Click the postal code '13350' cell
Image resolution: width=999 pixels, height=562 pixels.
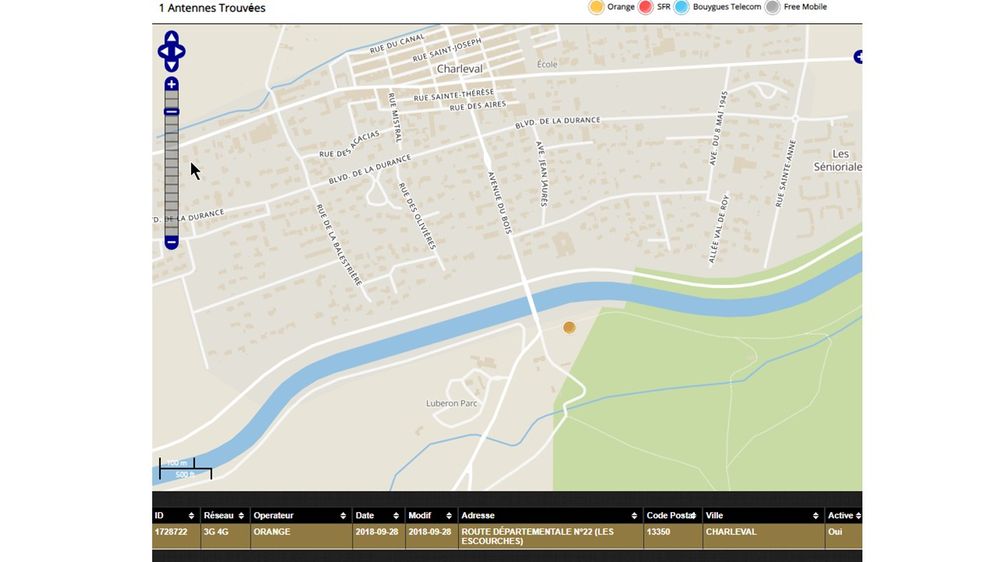click(672, 536)
